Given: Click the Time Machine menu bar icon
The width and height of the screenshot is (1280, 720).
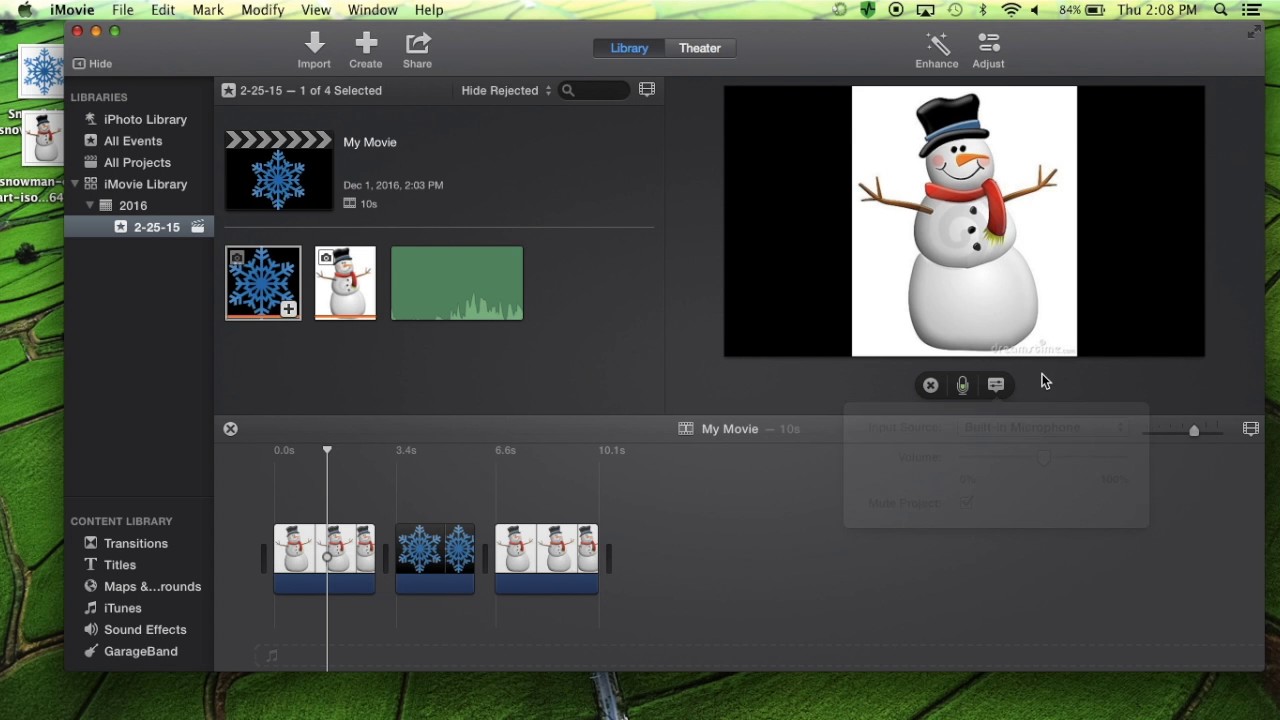Looking at the screenshot, I should pos(955,10).
